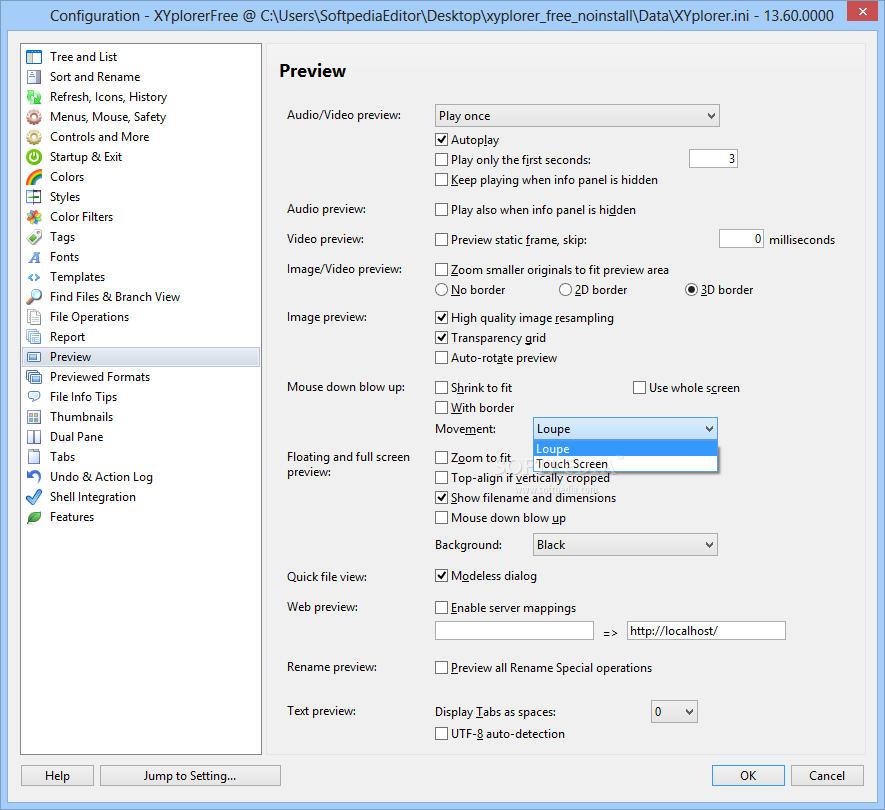Click the http://localhost/ mapping field

[706, 631]
